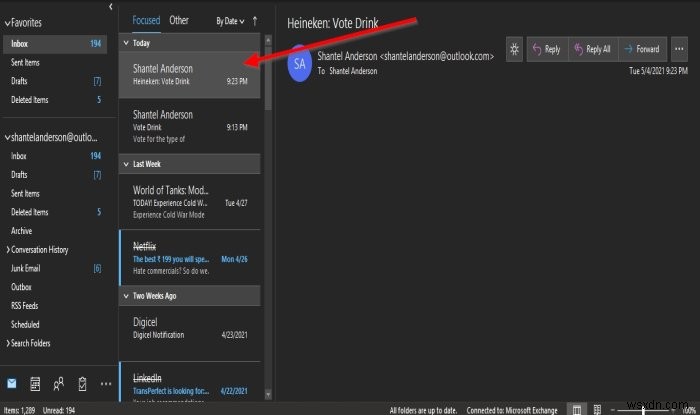Collapse the Today group
The height and width of the screenshot is (415, 700).
tap(126, 43)
